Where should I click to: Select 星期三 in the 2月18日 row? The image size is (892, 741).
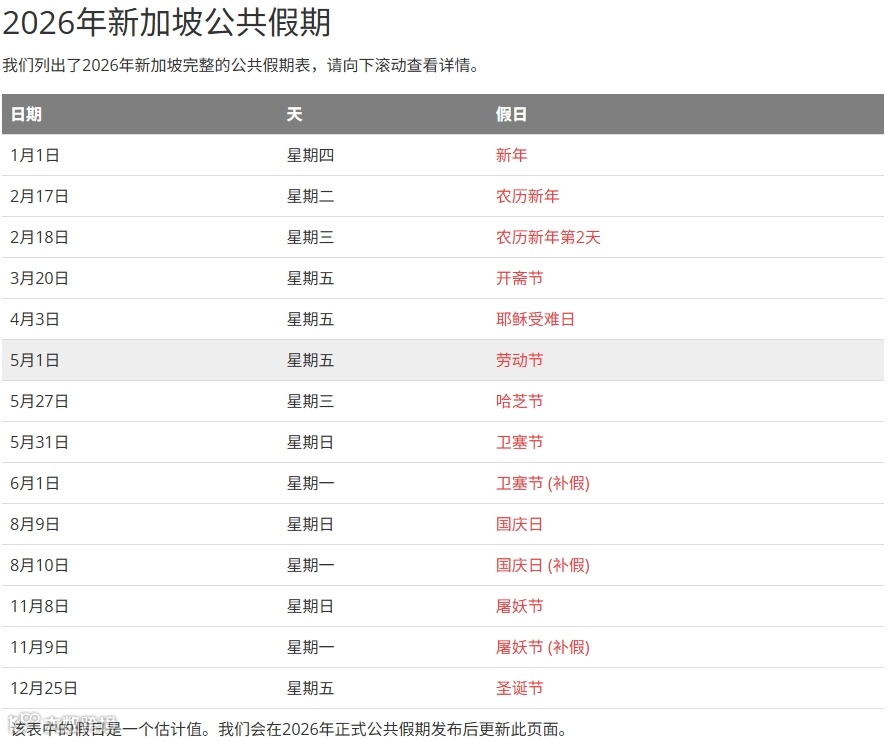310,237
